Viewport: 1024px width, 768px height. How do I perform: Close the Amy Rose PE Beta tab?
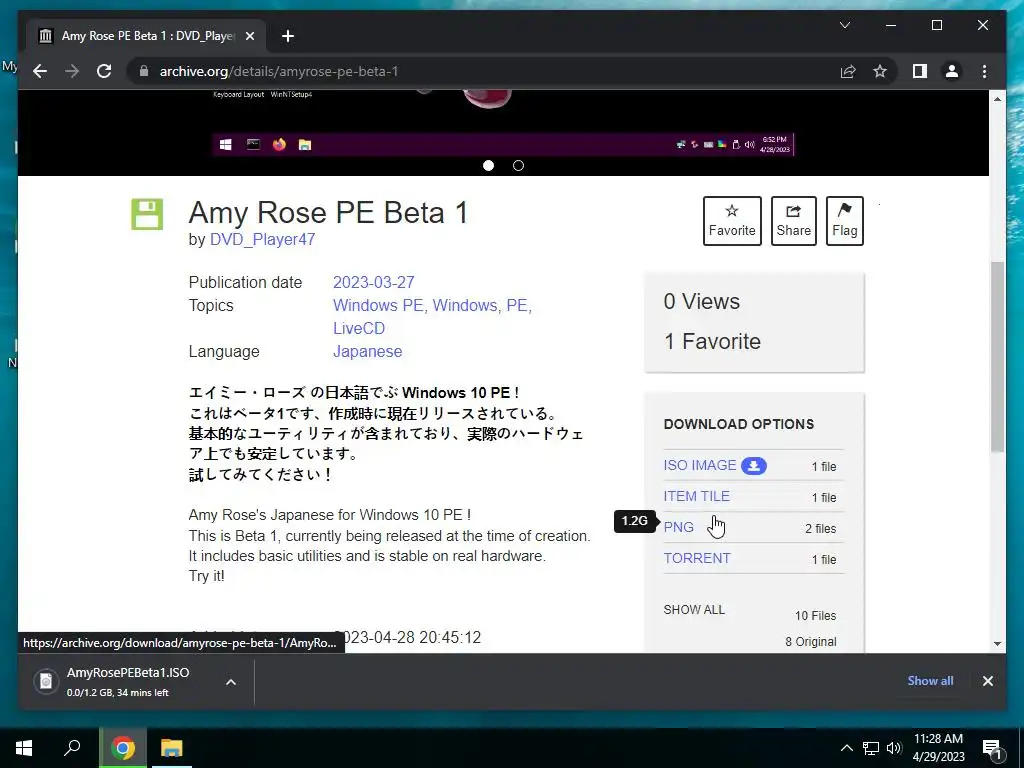point(249,36)
